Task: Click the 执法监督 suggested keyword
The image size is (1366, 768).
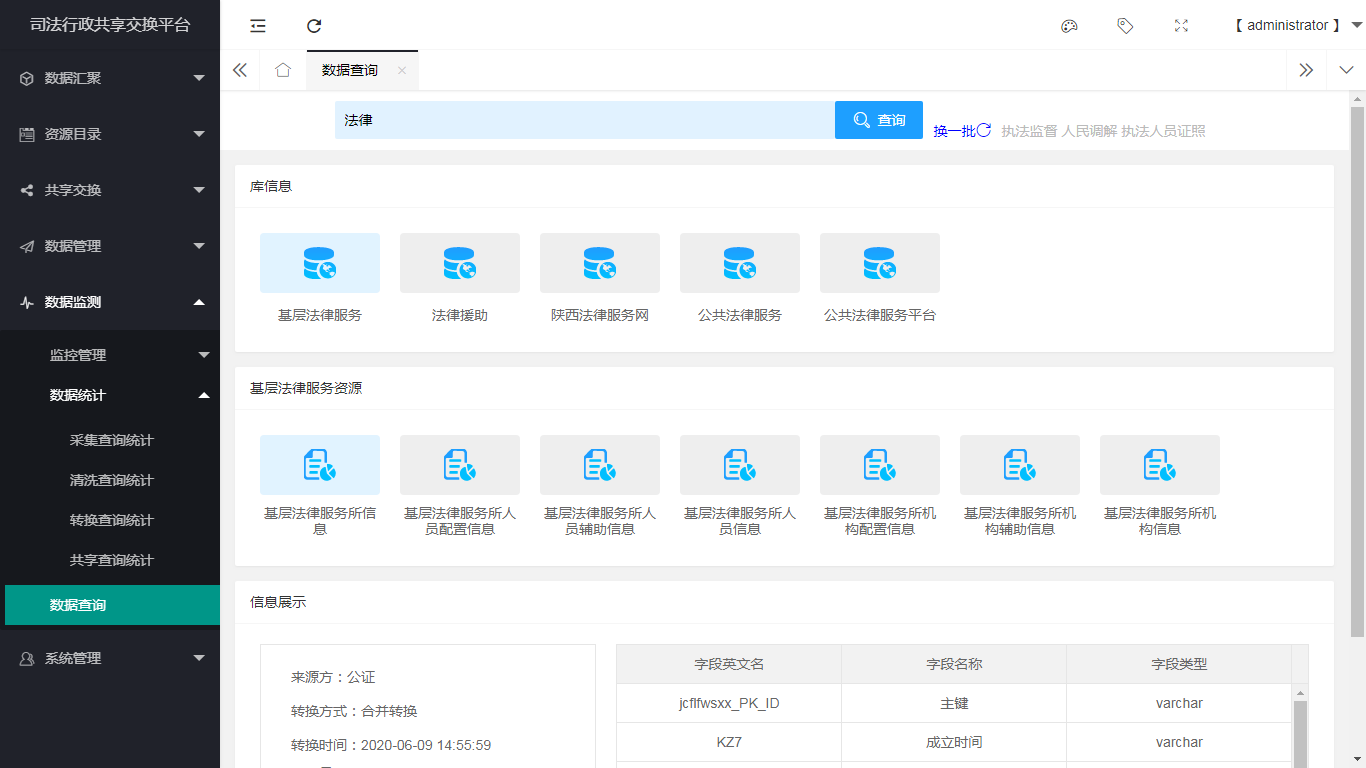Action: [x=1029, y=131]
